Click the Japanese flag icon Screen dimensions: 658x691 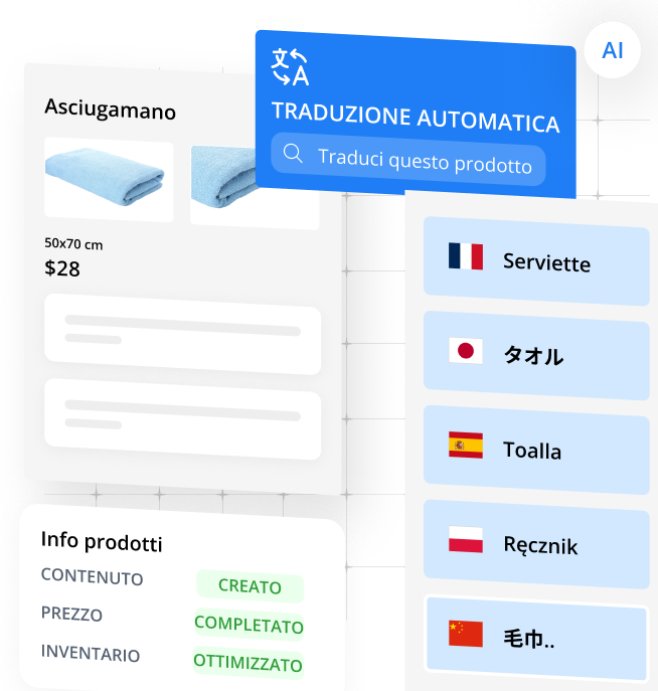(x=465, y=351)
